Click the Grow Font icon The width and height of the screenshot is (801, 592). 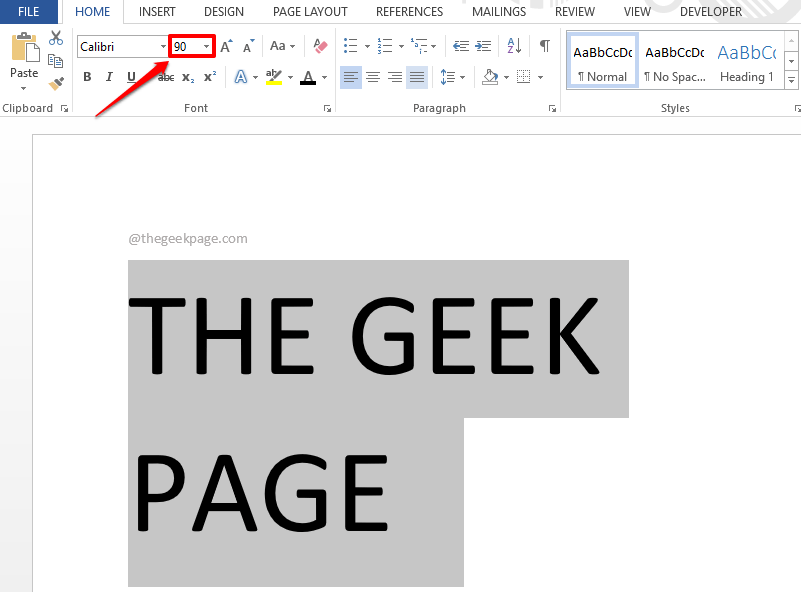226,46
